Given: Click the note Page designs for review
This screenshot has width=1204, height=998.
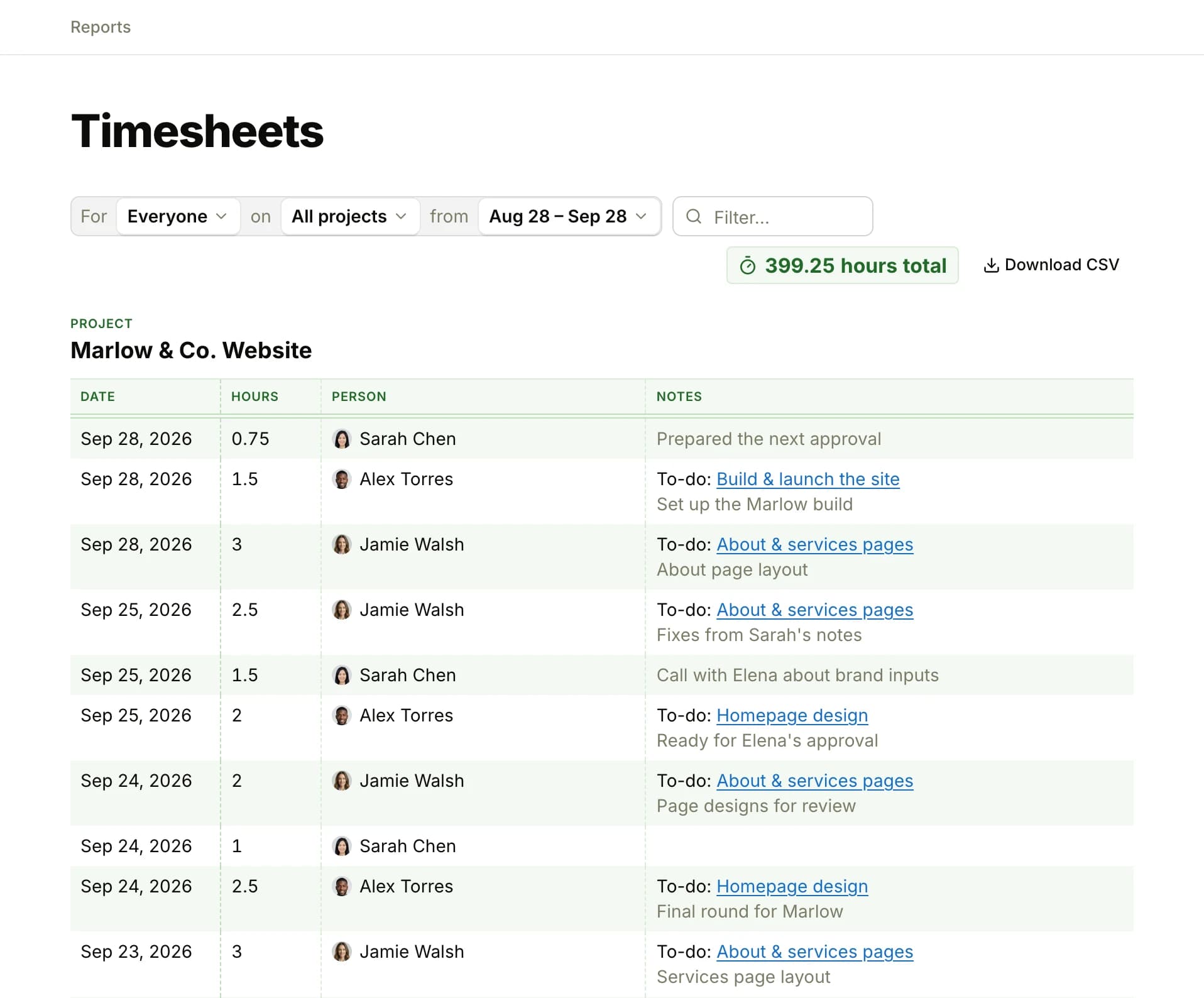Looking at the screenshot, I should pos(756,806).
